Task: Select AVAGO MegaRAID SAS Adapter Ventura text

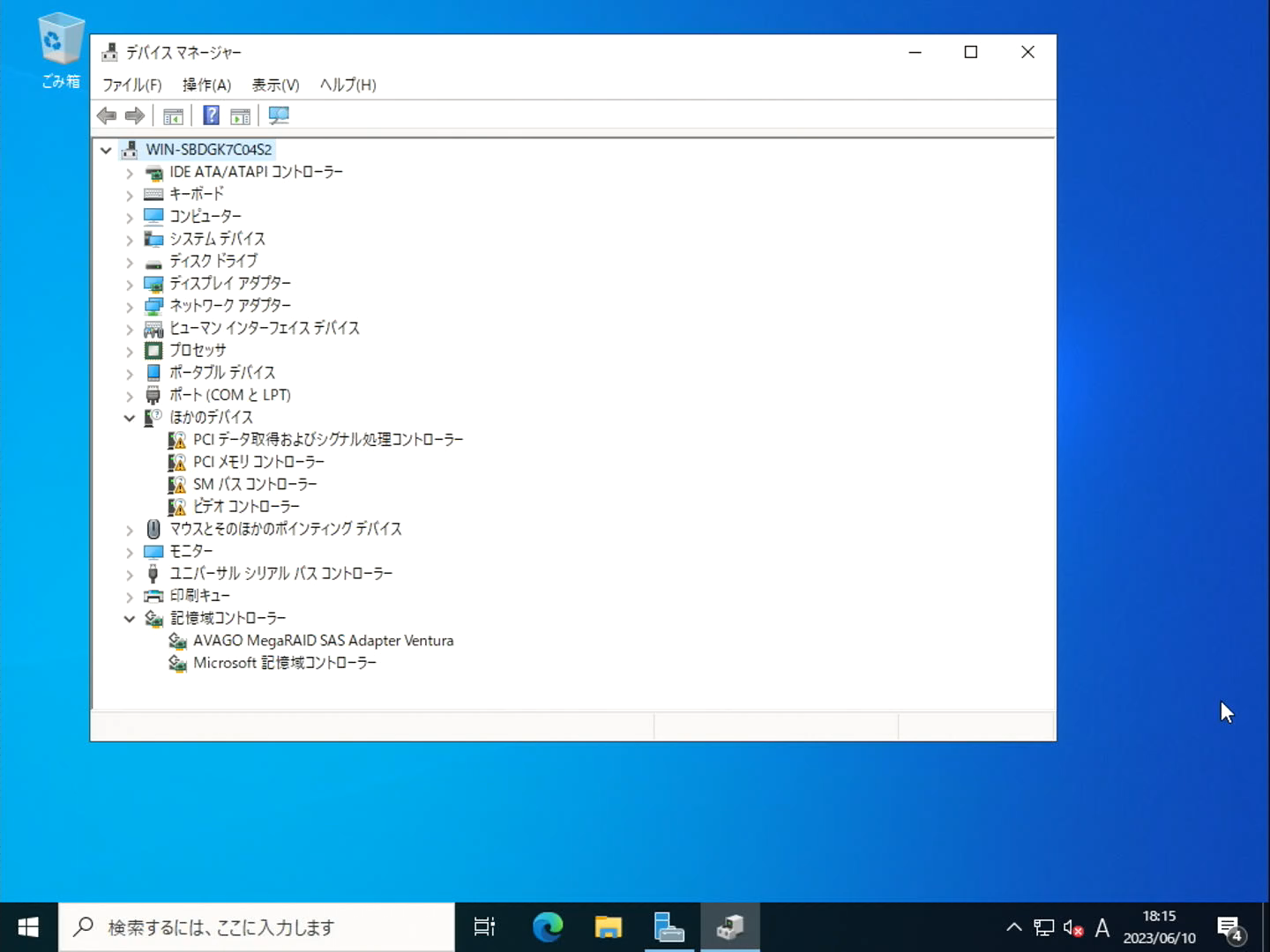Action: pos(323,641)
